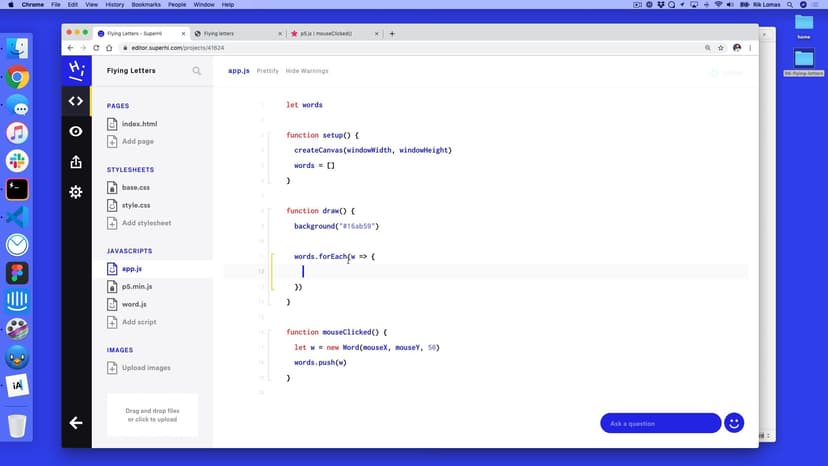Click Add stylesheet link

(146, 223)
